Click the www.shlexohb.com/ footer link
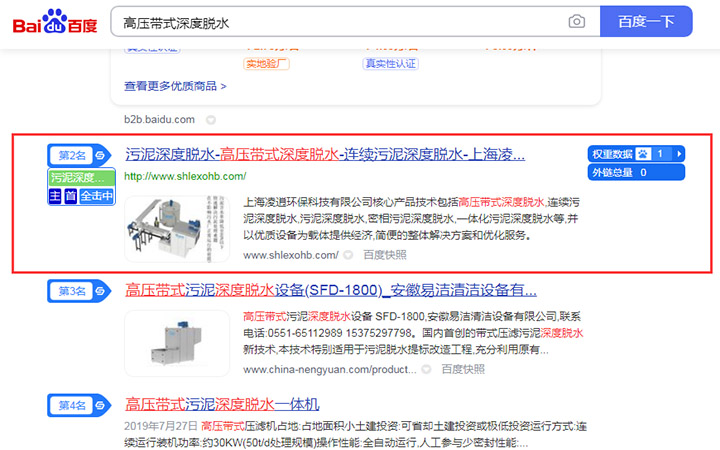The height and width of the screenshot is (450, 720). [291, 255]
